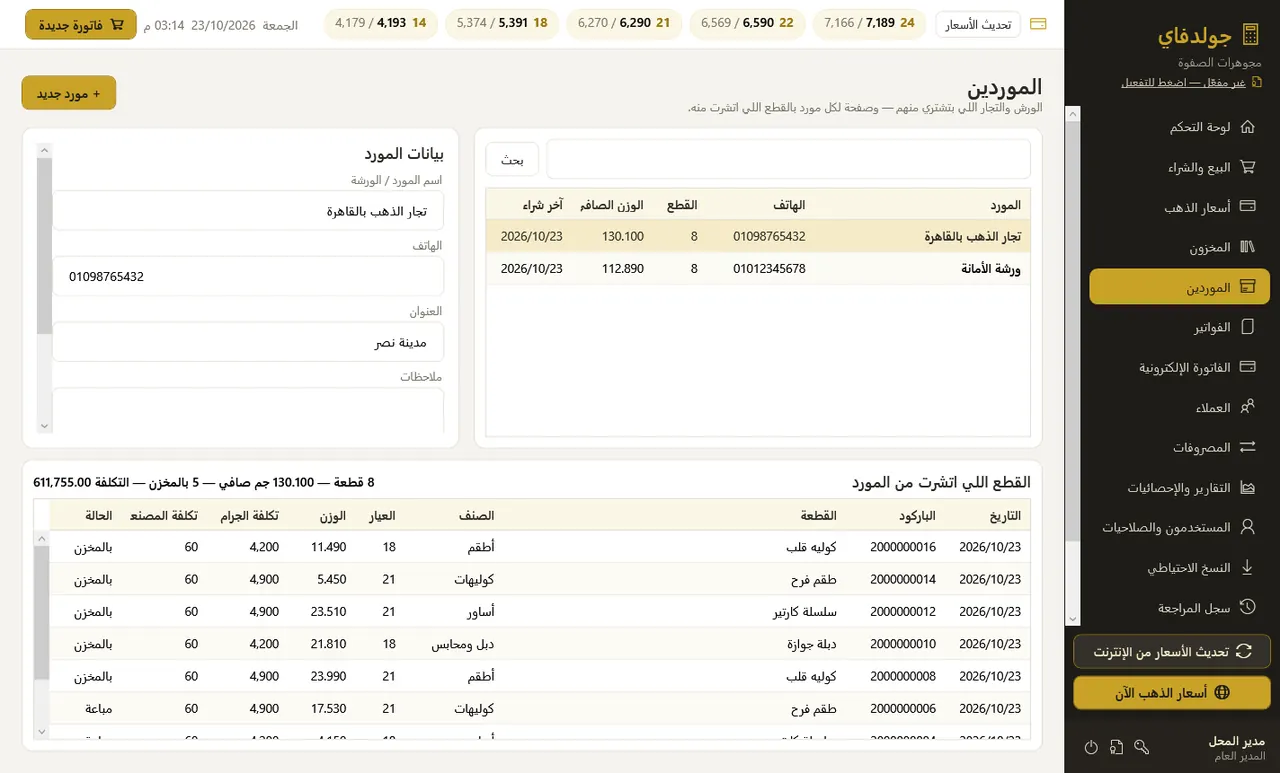Click the pieces table scrollbar down arrow
This screenshot has width=1280, height=773.
pyautogui.click(x=41, y=732)
